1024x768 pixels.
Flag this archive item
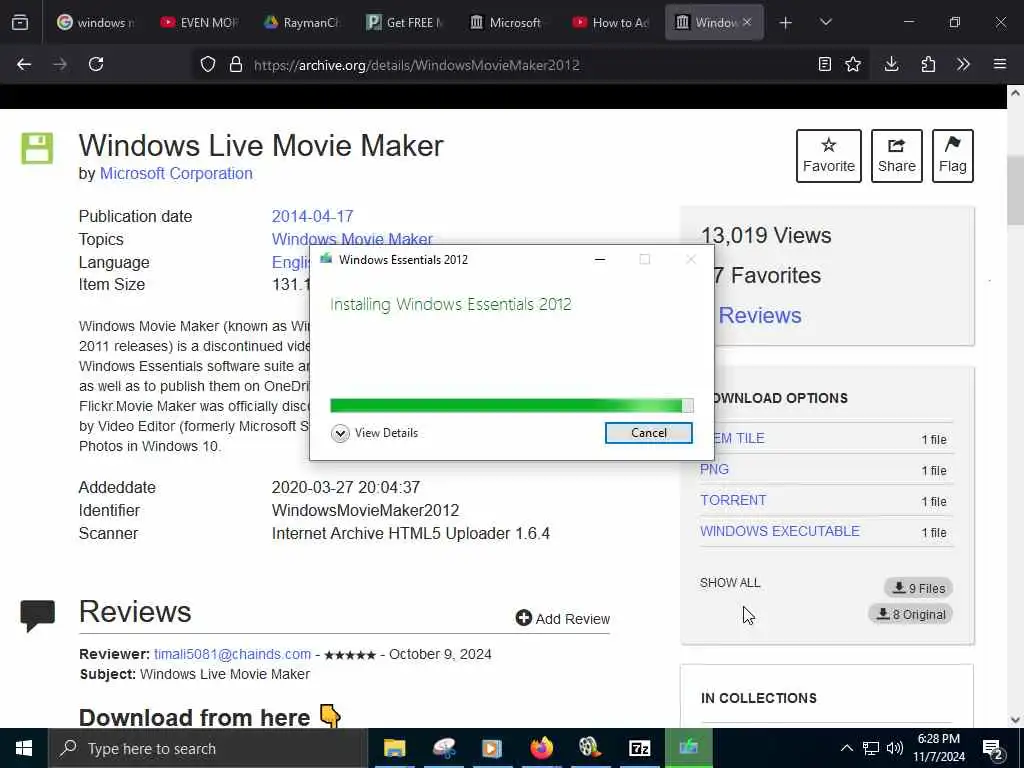[x=953, y=156]
